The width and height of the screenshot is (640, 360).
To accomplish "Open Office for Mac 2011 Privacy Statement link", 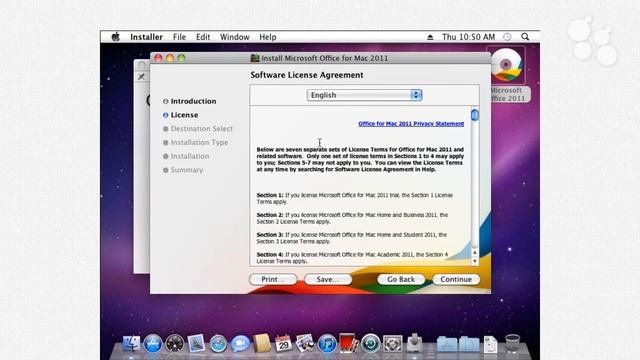I will point(411,123).
